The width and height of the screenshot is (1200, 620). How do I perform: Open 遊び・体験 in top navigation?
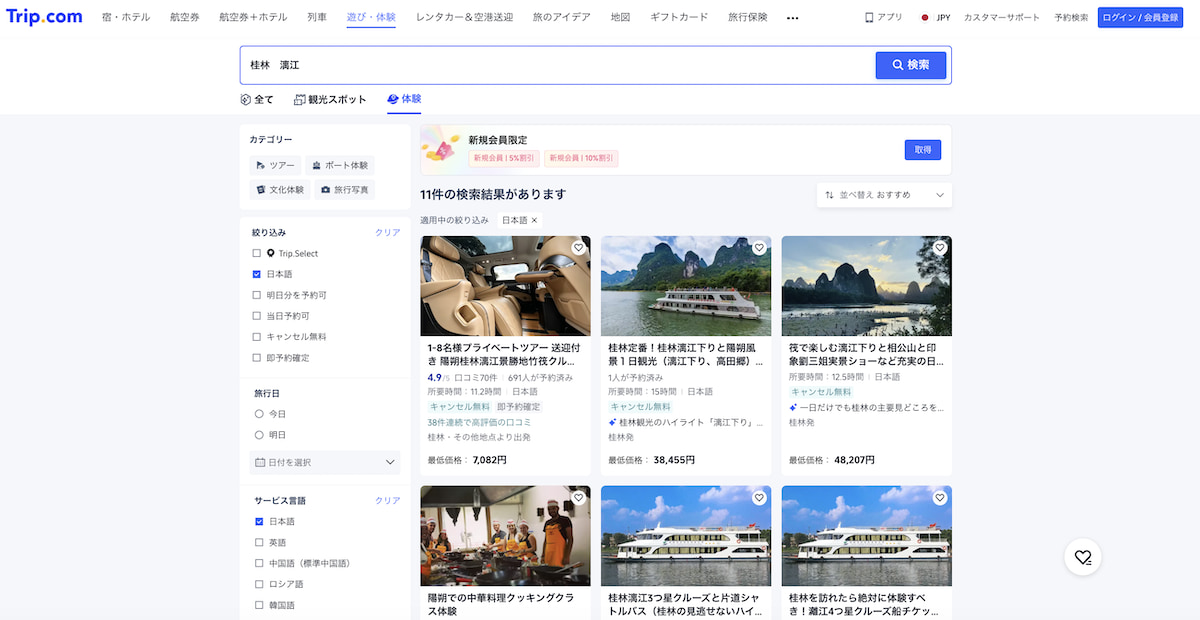coord(371,18)
